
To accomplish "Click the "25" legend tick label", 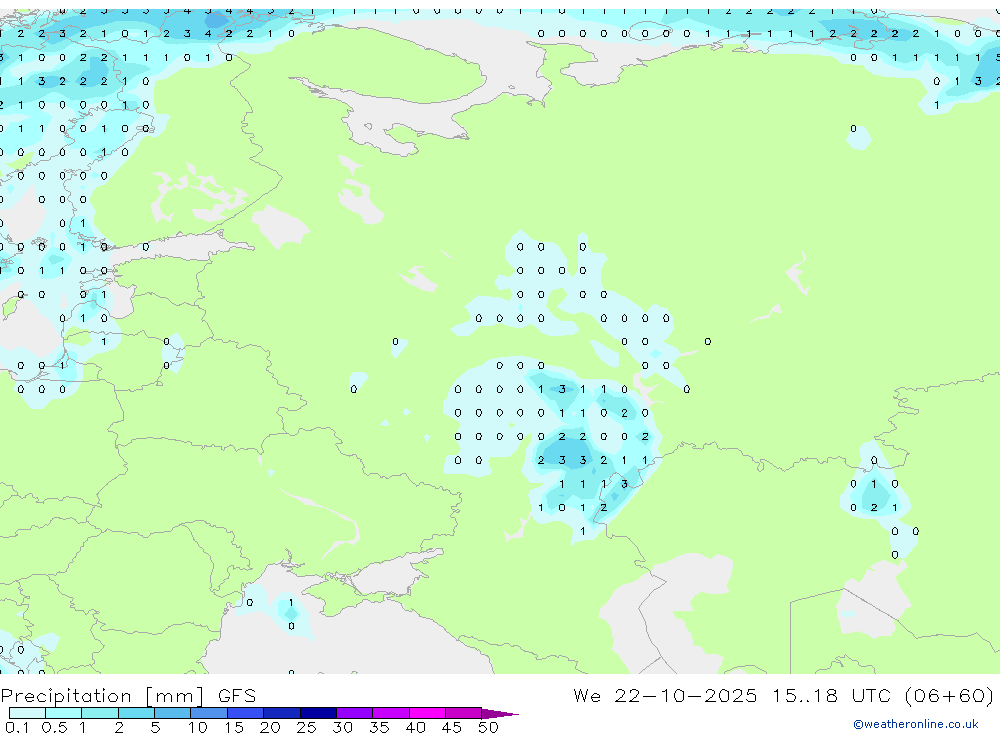I will coord(307,727).
